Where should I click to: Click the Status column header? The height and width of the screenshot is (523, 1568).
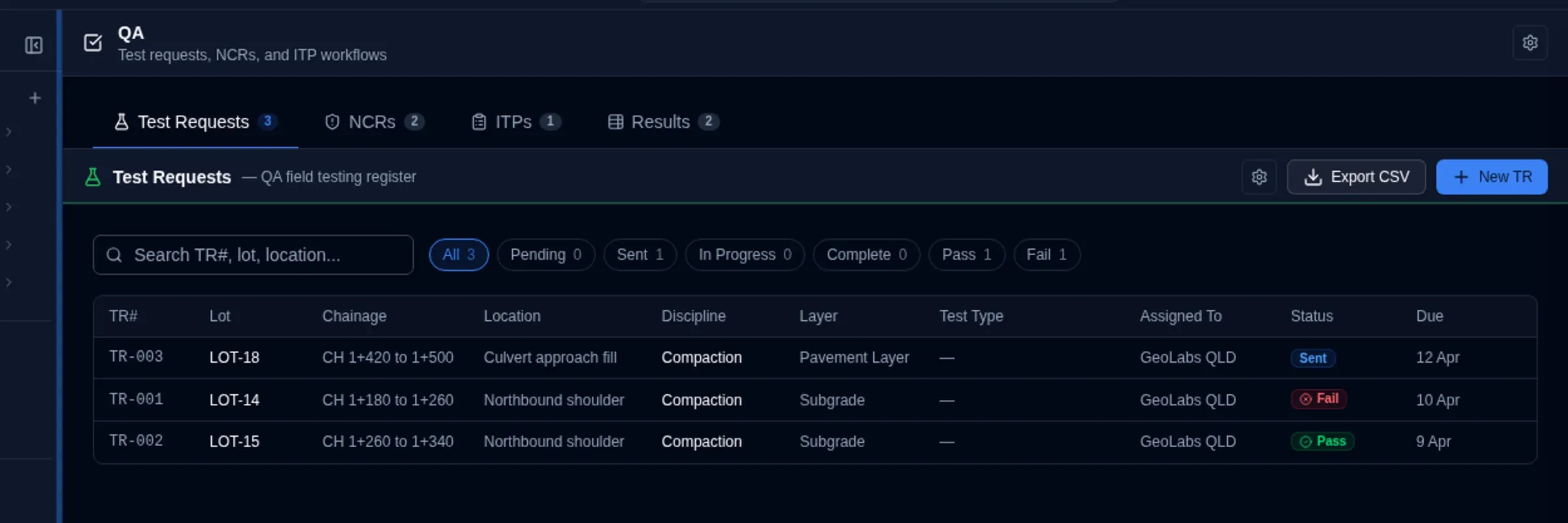(1312, 316)
